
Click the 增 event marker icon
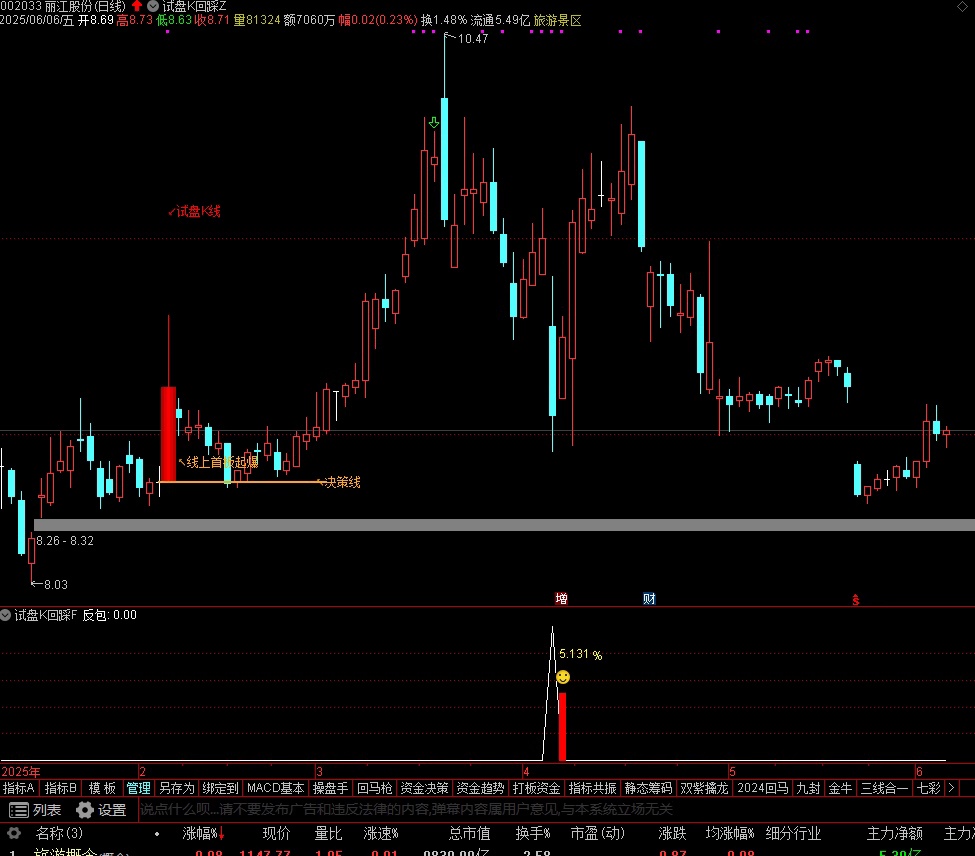click(561, 599)
